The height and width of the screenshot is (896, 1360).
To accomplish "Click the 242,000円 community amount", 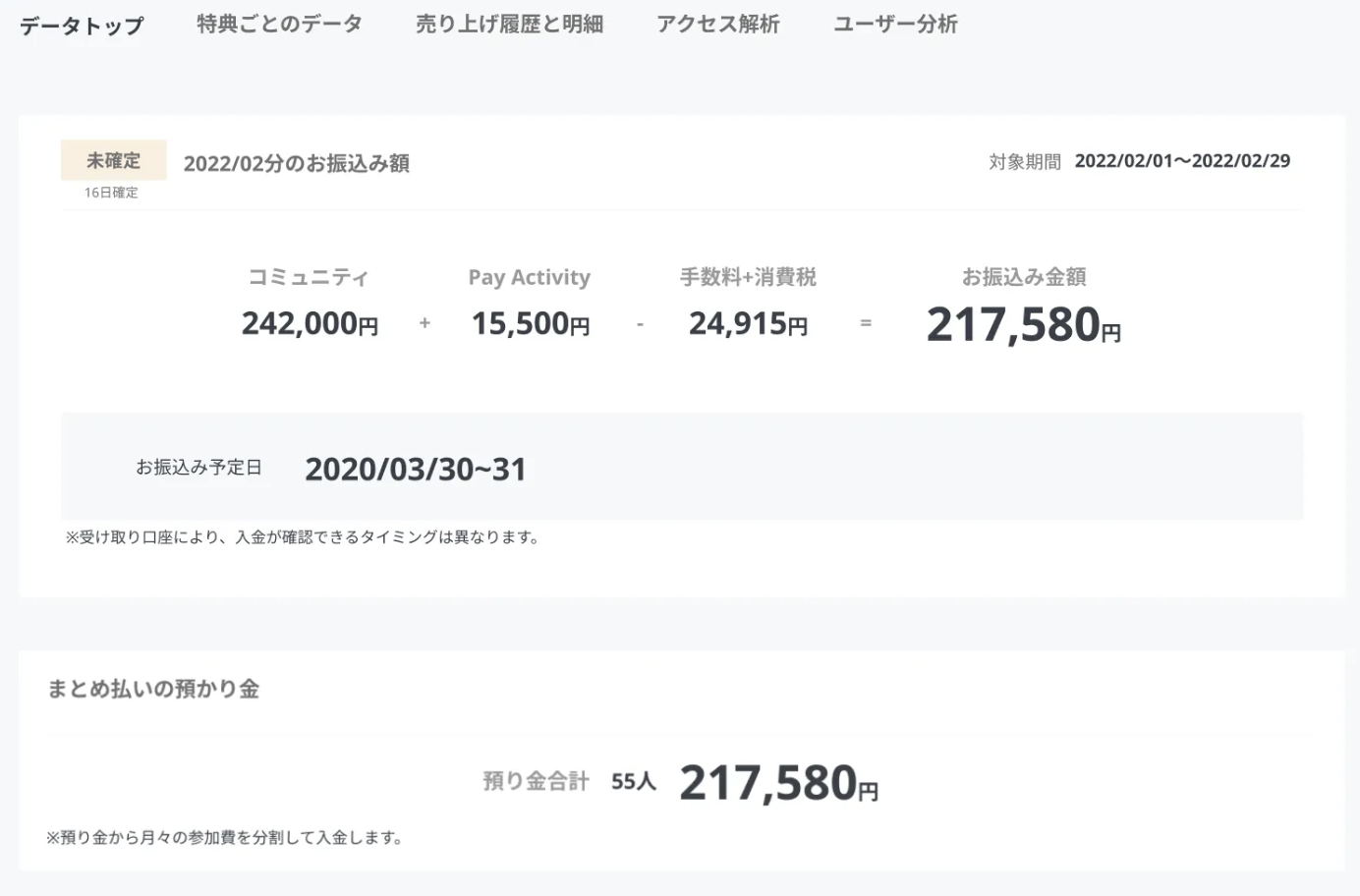I will (x=310, y=323).
